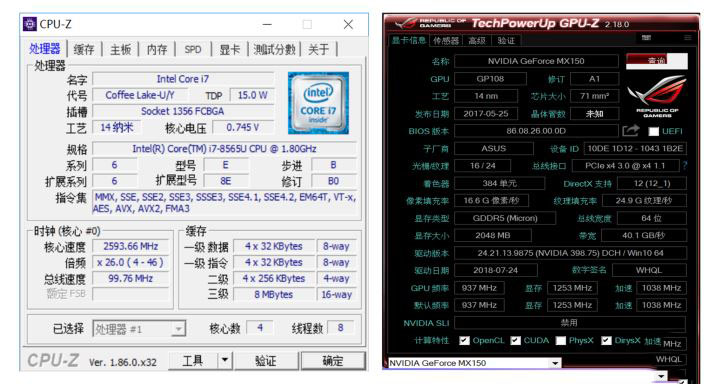Click the bus interface value PCIe x4 3.0 @ x4 1.1
Image resolution: width=720 pixels, height=384 pixels.
pyautogui.click(x=625, y=165)
